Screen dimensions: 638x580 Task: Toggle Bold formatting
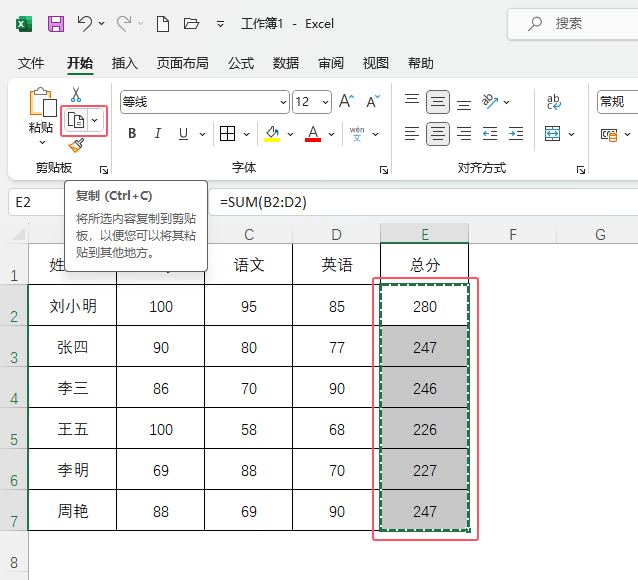click(132, 134)
